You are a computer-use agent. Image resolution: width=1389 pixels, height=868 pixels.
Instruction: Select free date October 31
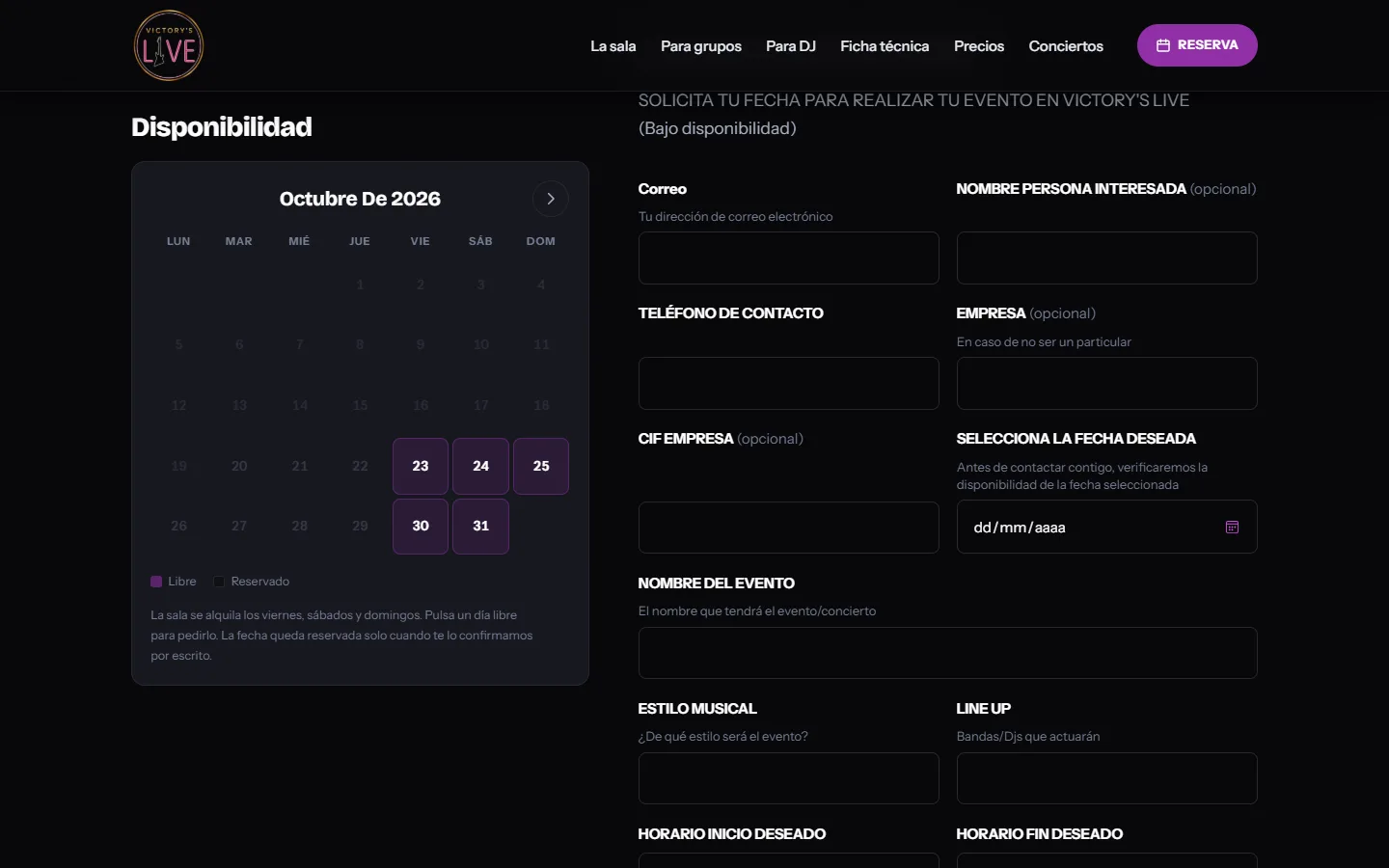tap(480, 527)
